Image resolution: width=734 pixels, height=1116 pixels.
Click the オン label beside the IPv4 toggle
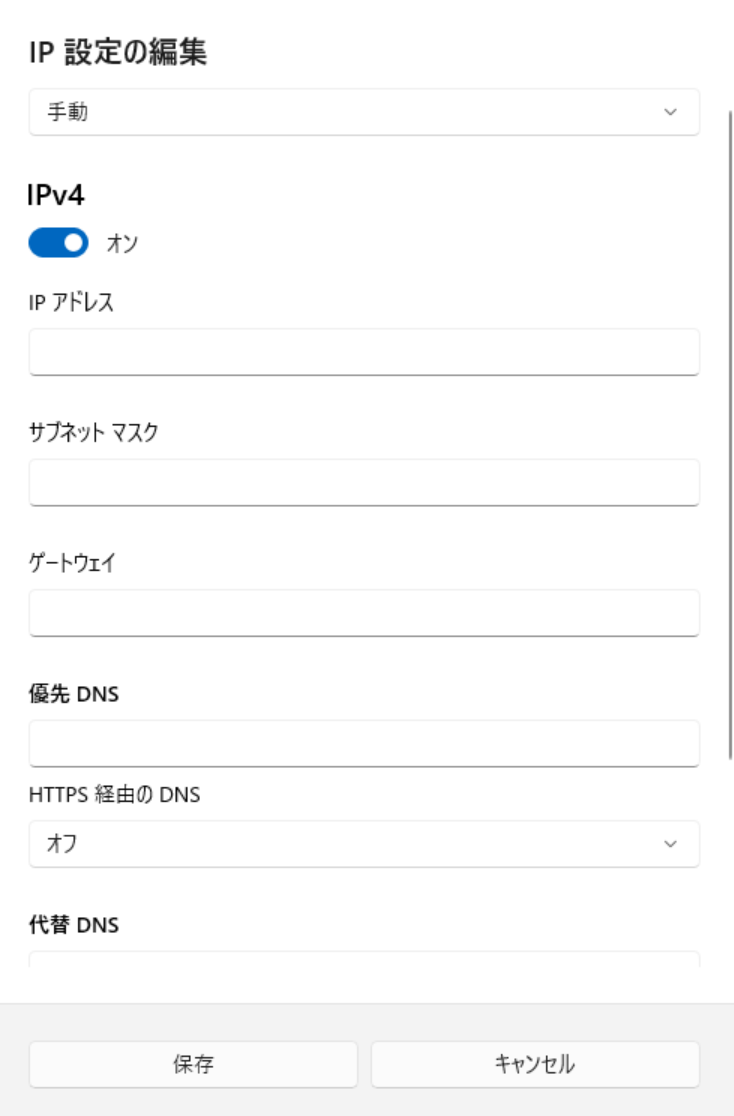[121, 242]
